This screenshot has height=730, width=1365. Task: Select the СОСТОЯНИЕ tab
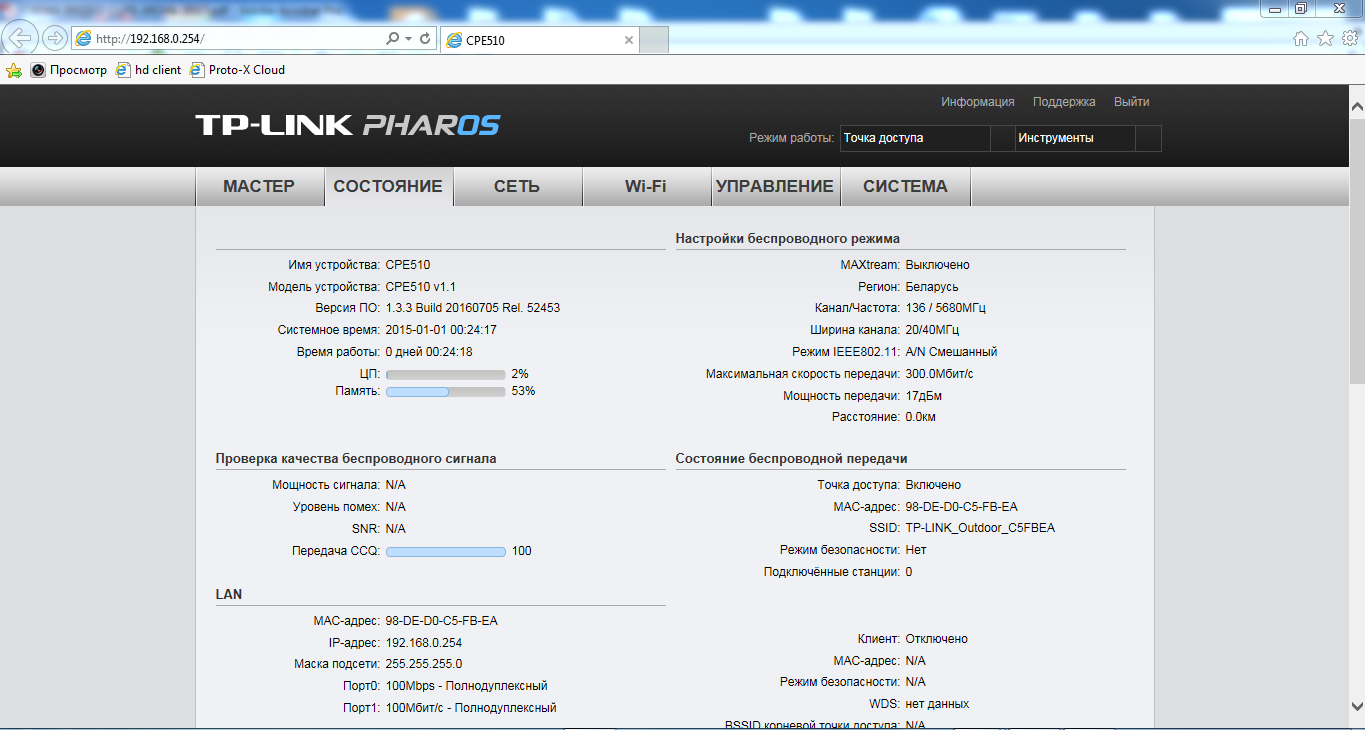pos(388,186)
